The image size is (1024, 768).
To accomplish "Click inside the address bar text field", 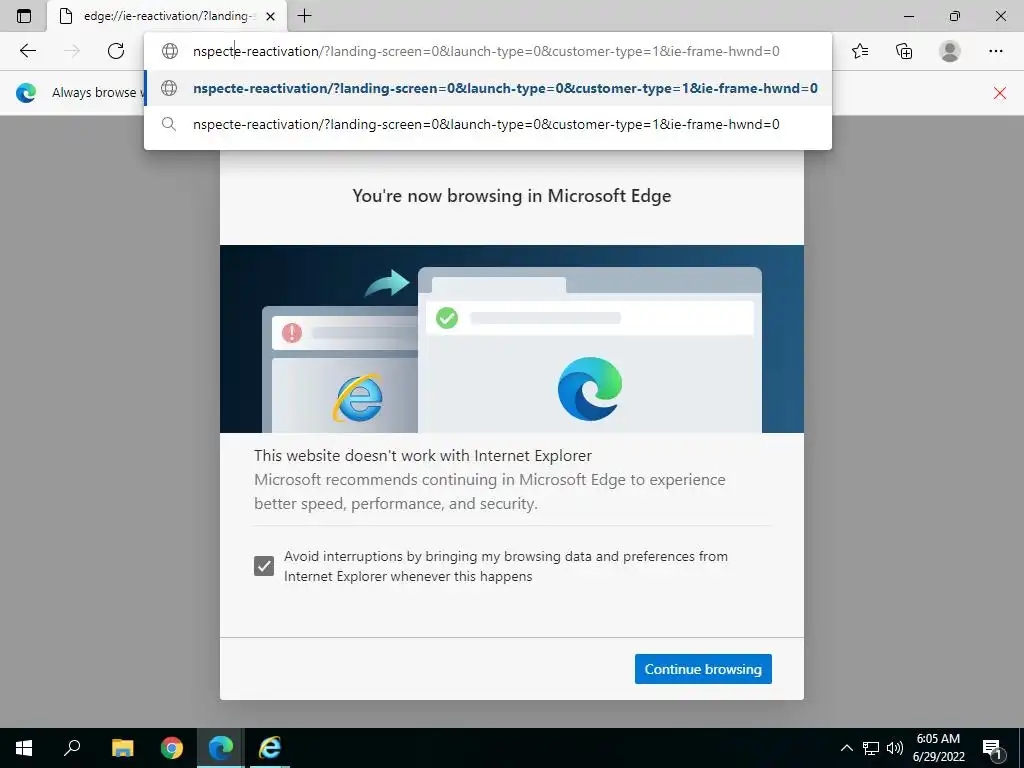I will point(487,51).
